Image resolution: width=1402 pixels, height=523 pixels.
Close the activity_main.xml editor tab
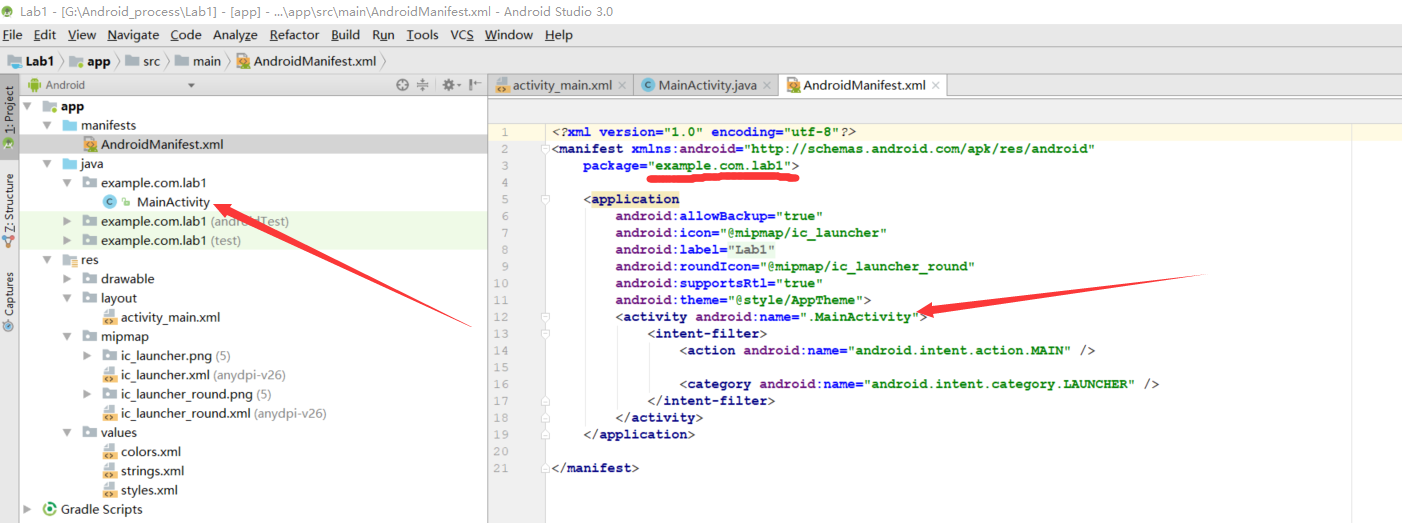tap(622, 86)
